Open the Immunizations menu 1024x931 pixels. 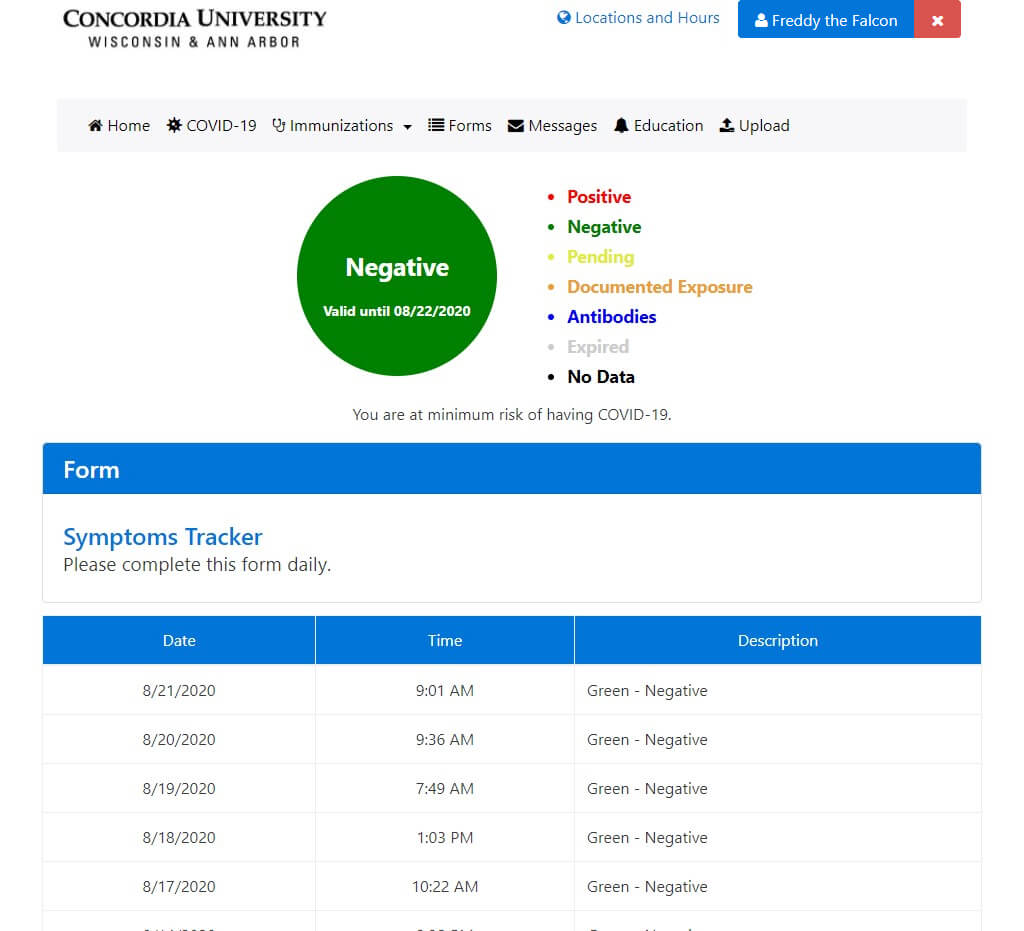(x=342, y=125)
